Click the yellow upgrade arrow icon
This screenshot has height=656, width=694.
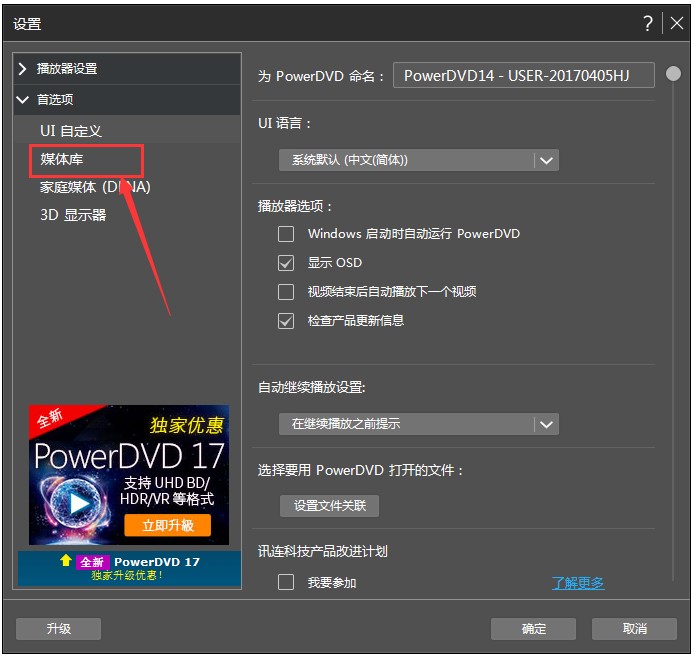tap(66, 560)
